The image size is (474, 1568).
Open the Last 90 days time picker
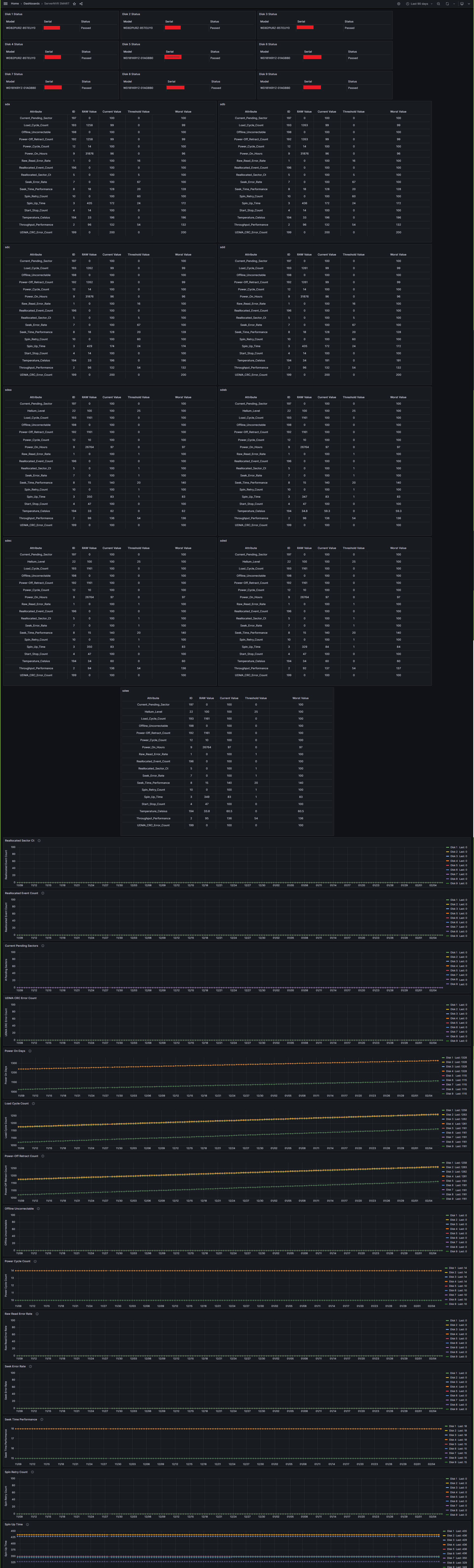coord(419,4)
